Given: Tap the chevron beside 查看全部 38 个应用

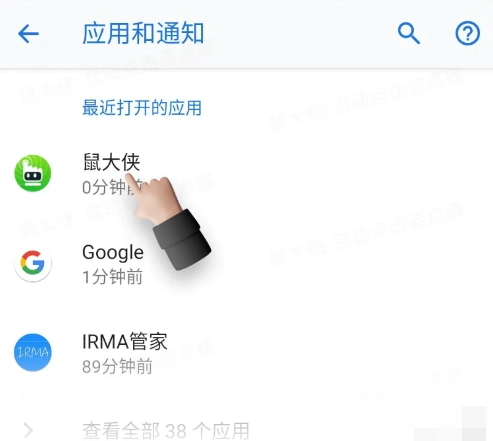Looking at the screenshot, I should [29, 430].
